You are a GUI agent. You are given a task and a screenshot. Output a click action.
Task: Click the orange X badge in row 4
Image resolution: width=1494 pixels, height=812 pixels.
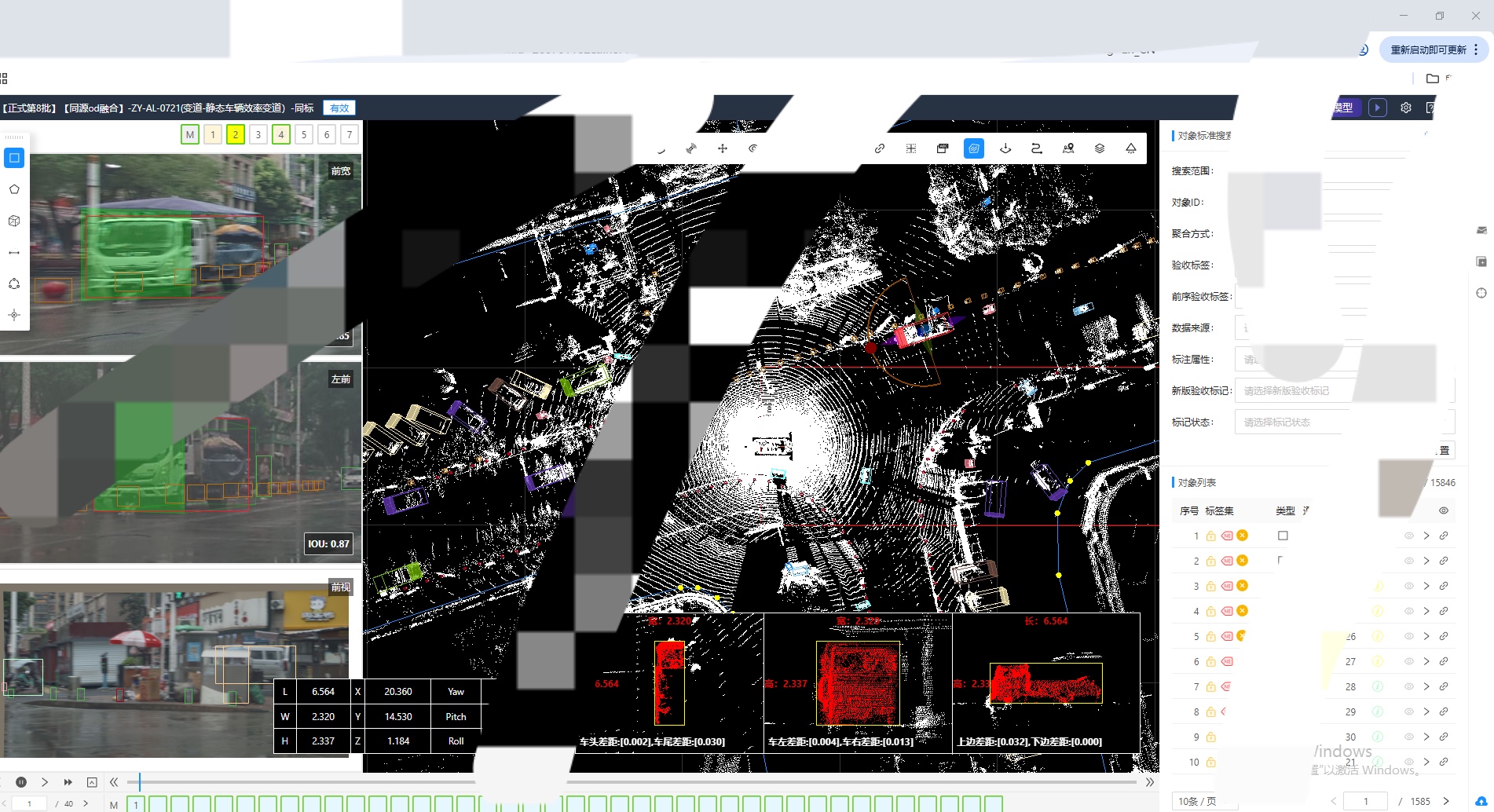1242,611
